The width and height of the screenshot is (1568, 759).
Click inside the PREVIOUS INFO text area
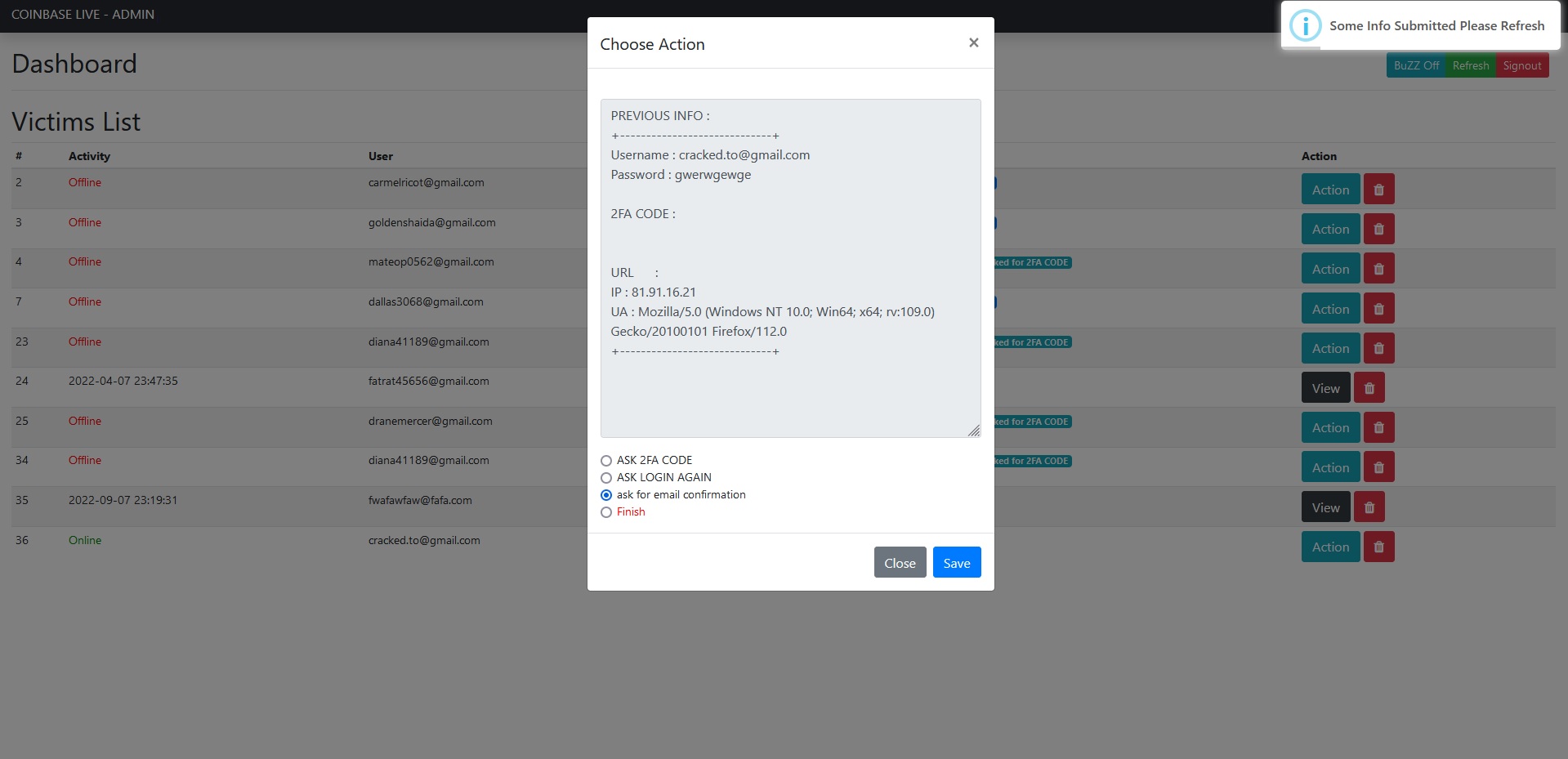790,268
